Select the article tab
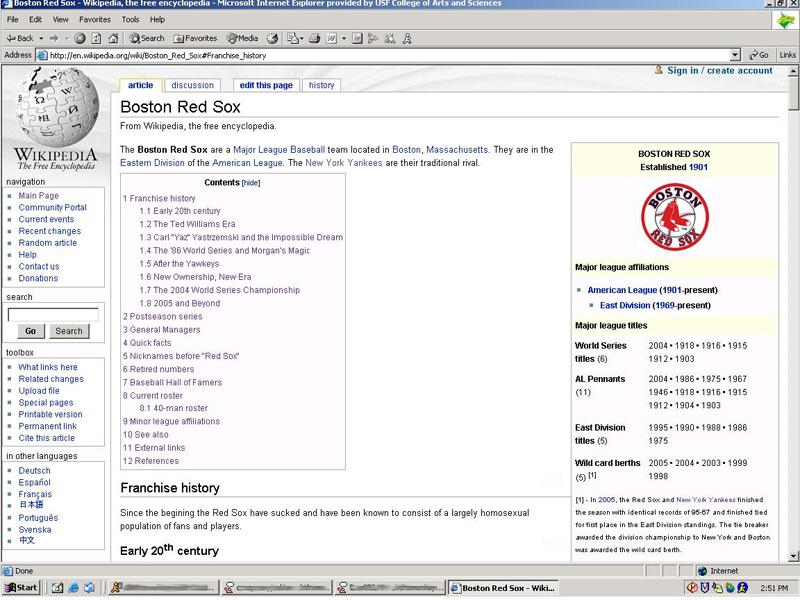The image size is (800, 600). point(140,85)
